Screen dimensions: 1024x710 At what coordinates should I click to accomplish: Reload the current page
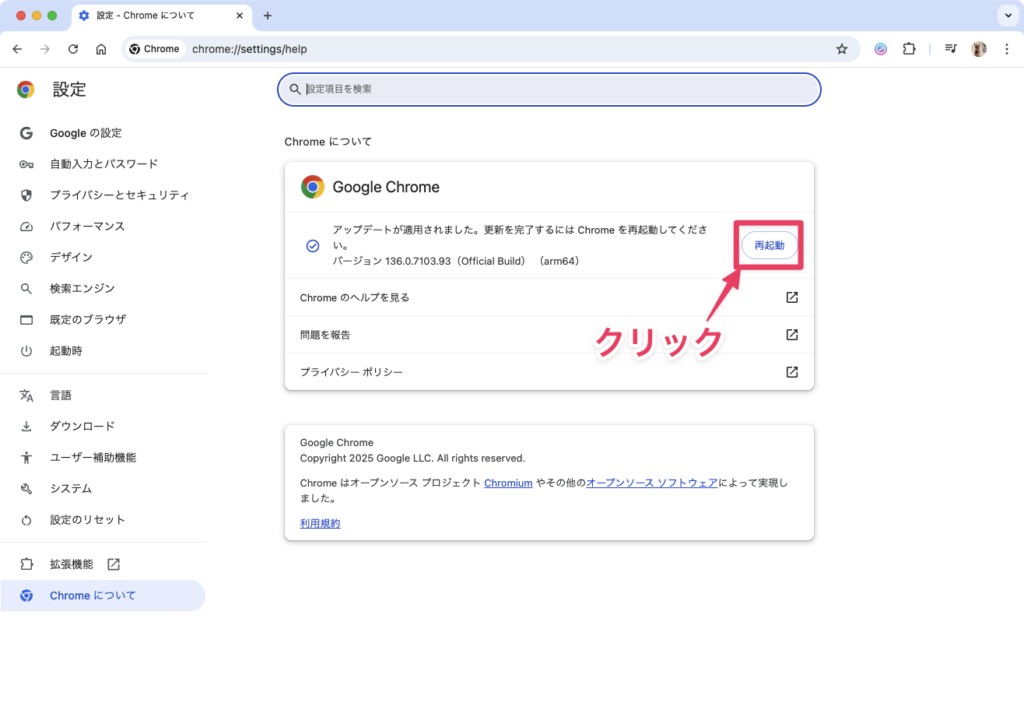[x=73, y=49]
